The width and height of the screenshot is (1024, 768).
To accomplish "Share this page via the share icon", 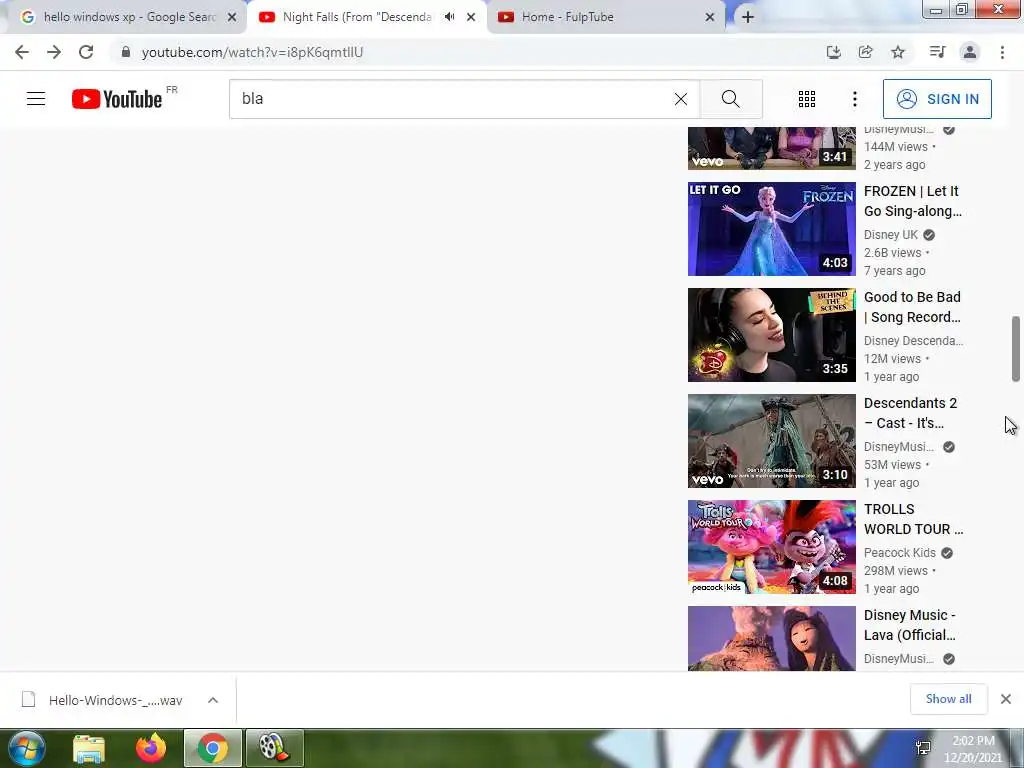I will 866,52.
